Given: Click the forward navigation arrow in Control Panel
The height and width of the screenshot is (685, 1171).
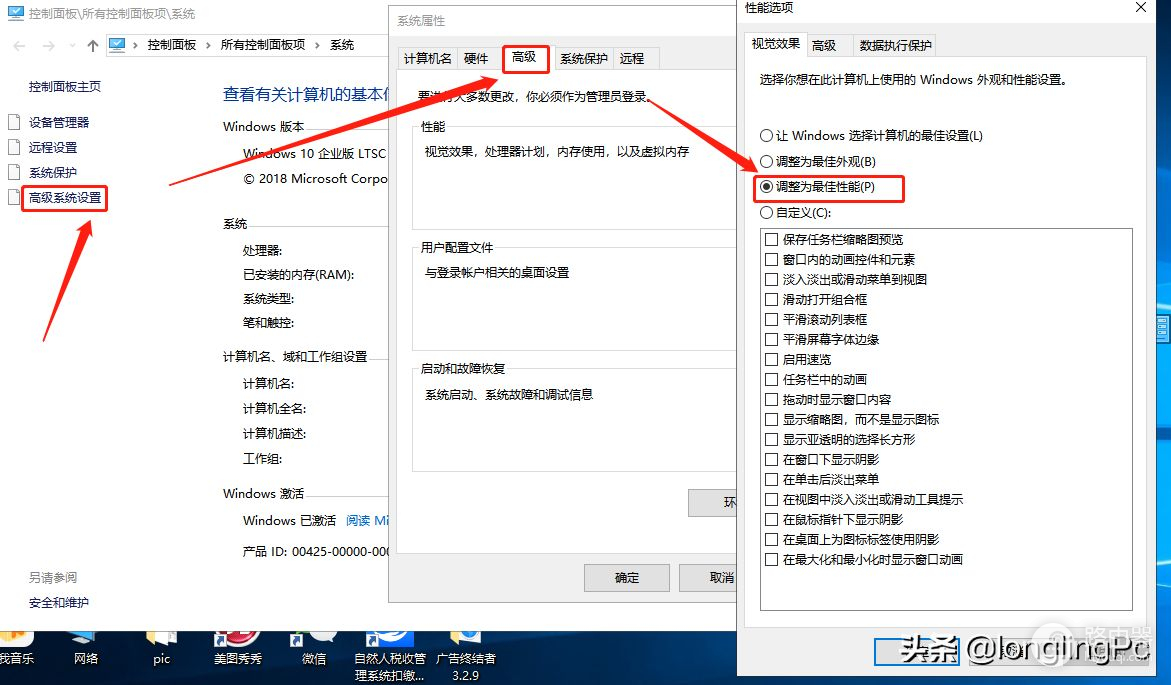Looking at the screenshot, I should (x=49, y=46).
